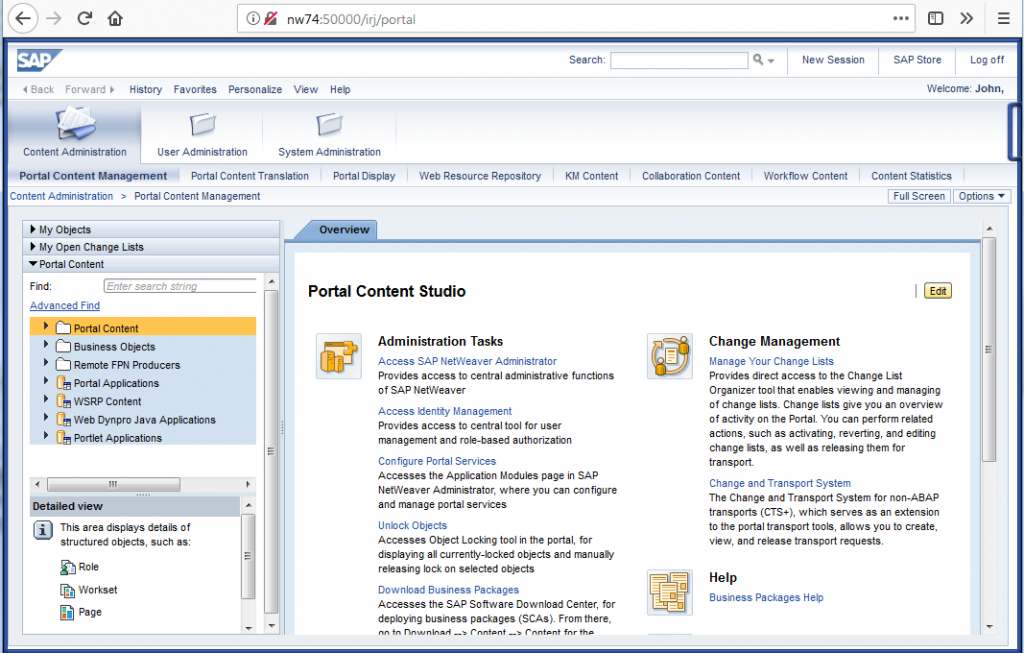
Task: Click the browser back arrow button
Action: pos(23,18)
